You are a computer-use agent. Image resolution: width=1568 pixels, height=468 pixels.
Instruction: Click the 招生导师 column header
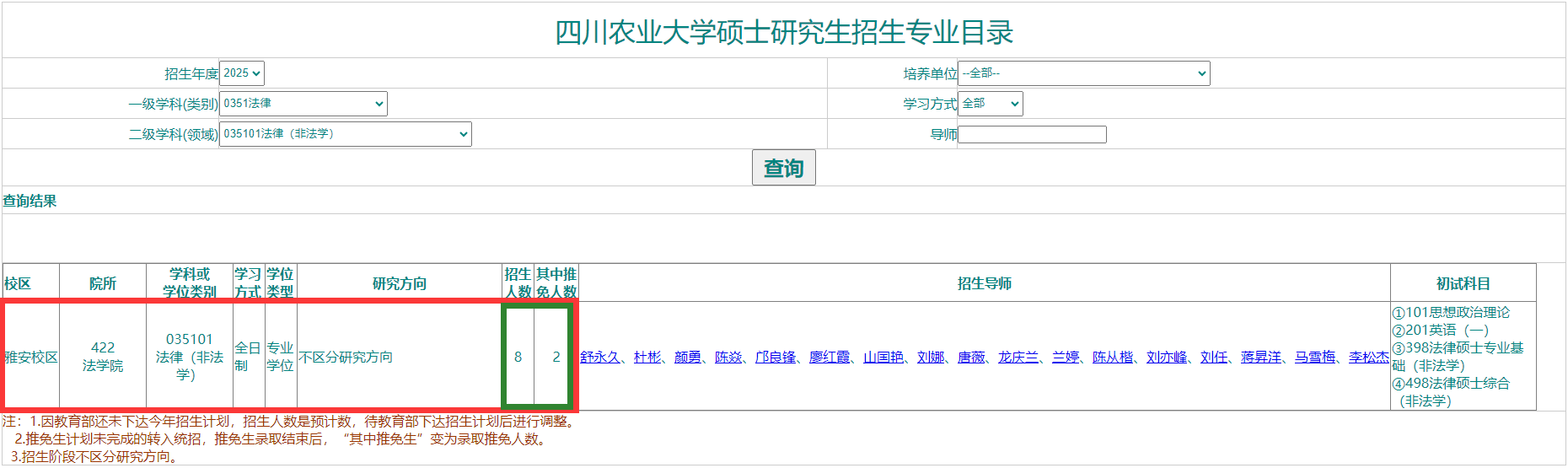pos(985,283)
